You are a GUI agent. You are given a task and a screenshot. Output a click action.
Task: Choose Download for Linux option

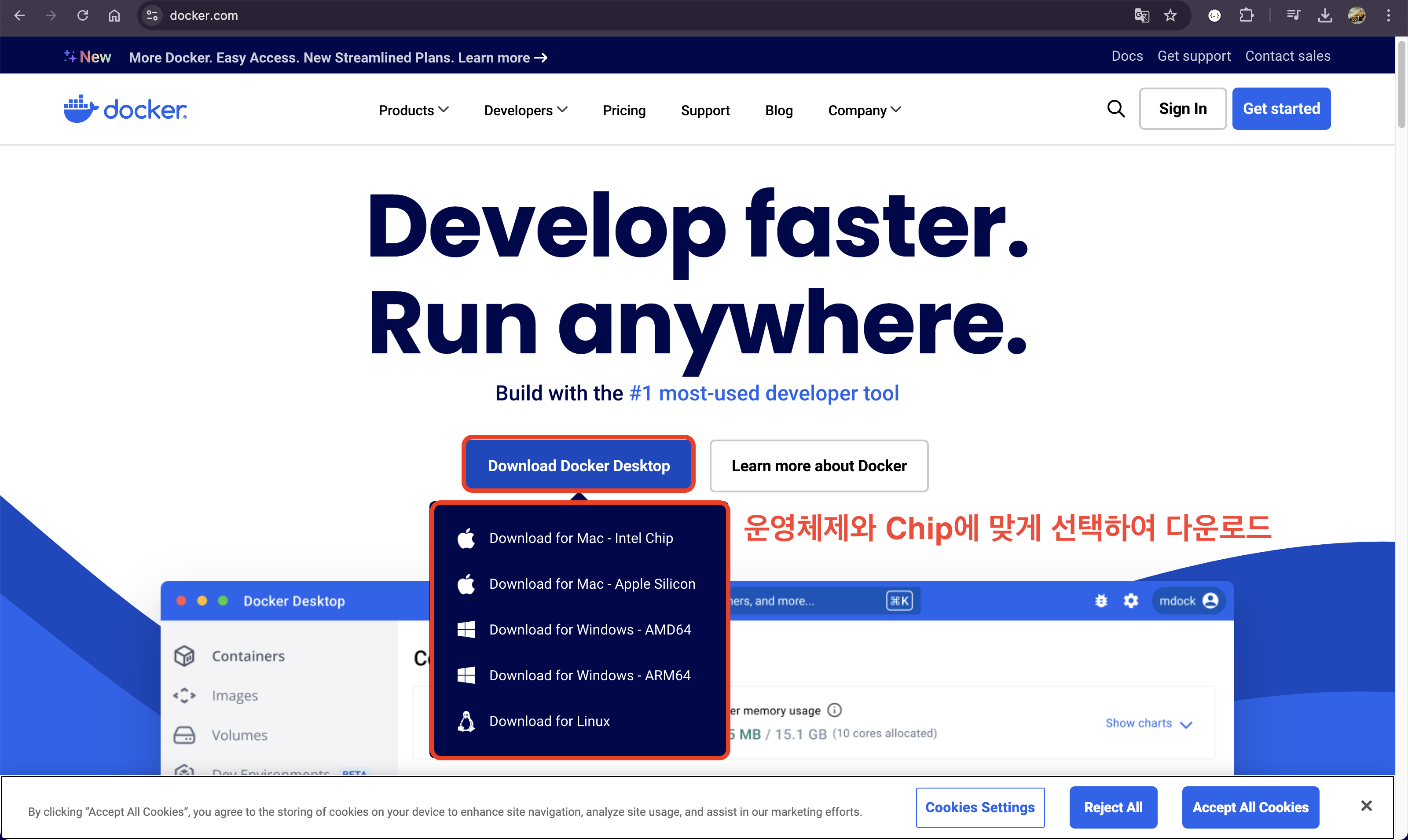pyautogui.click(x=549, y=721)
